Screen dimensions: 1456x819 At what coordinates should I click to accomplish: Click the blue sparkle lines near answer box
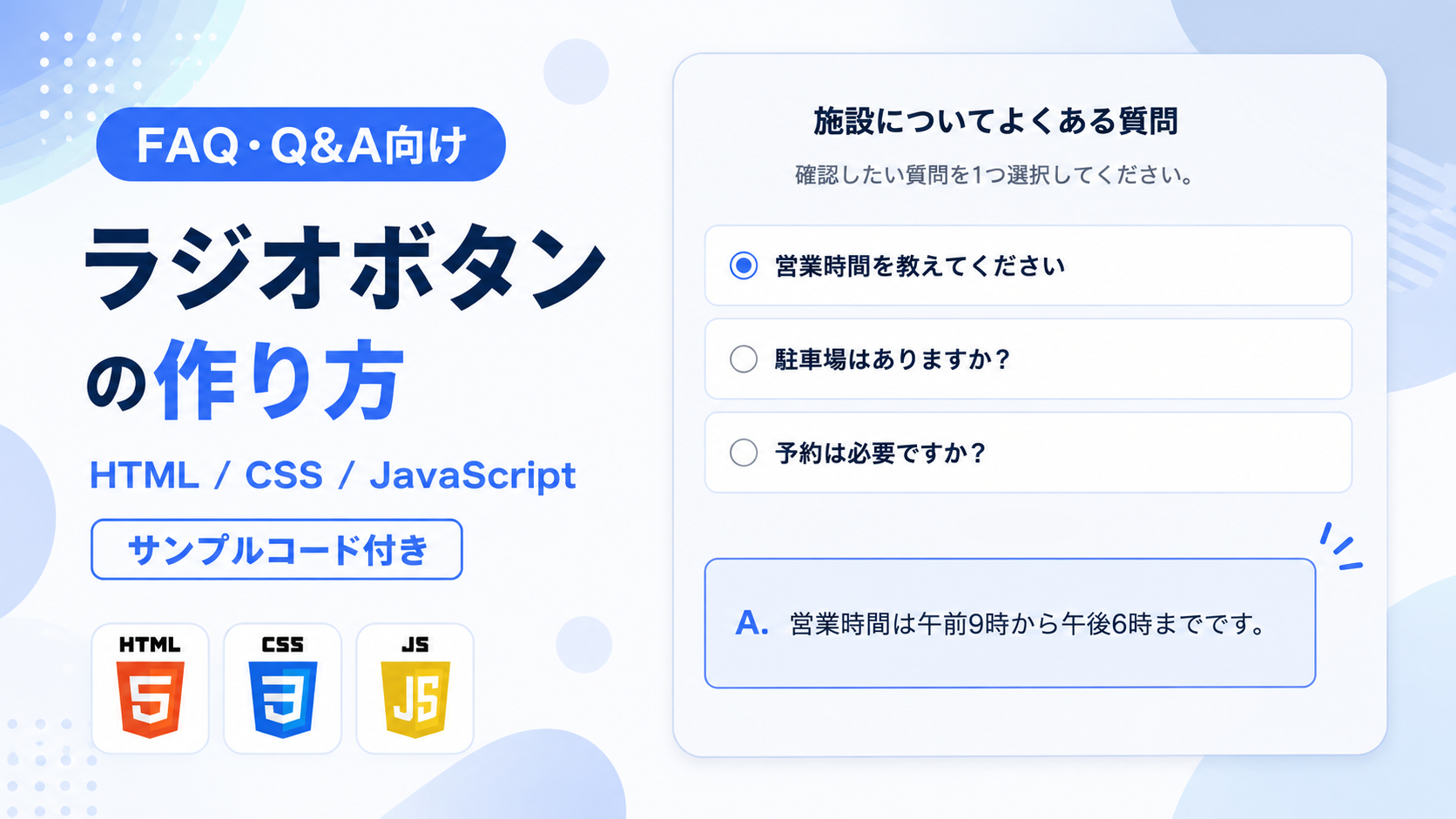[1339, 547]
